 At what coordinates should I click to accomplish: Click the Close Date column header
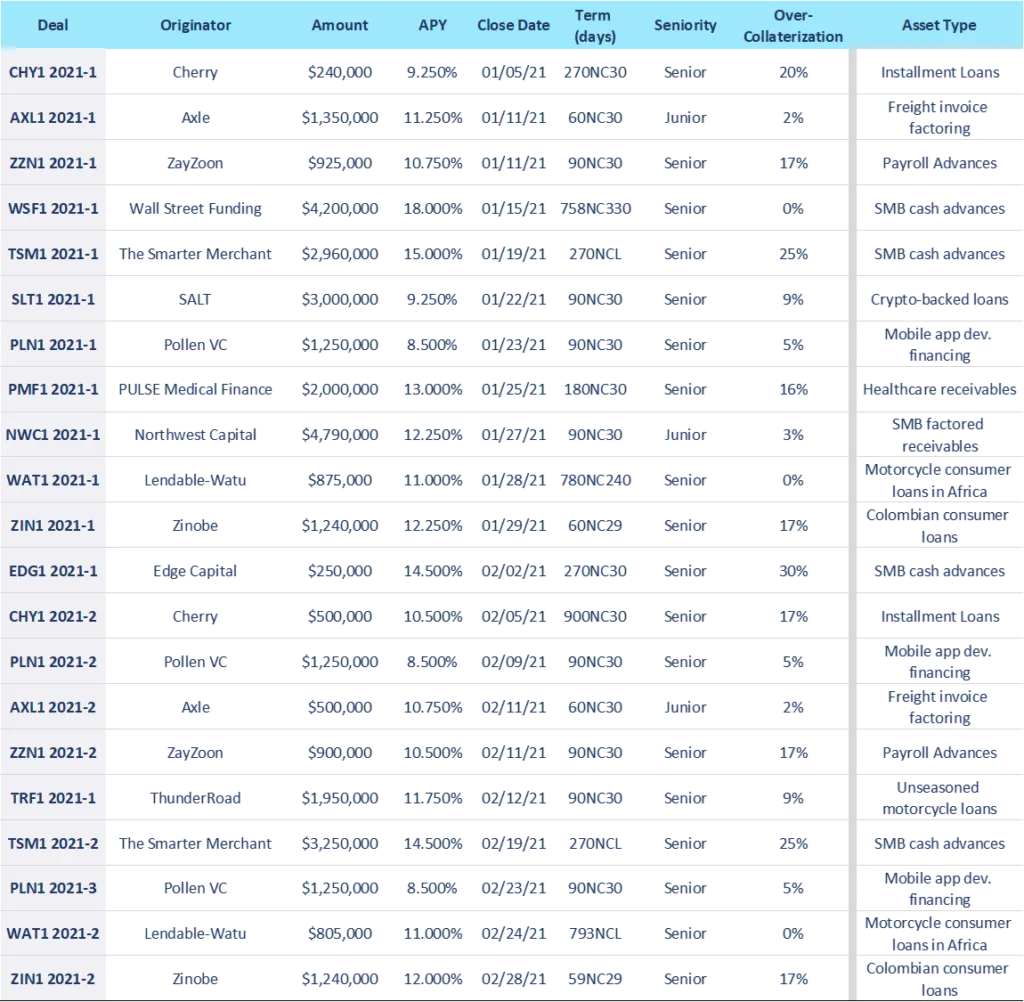(x=513, y=25)
